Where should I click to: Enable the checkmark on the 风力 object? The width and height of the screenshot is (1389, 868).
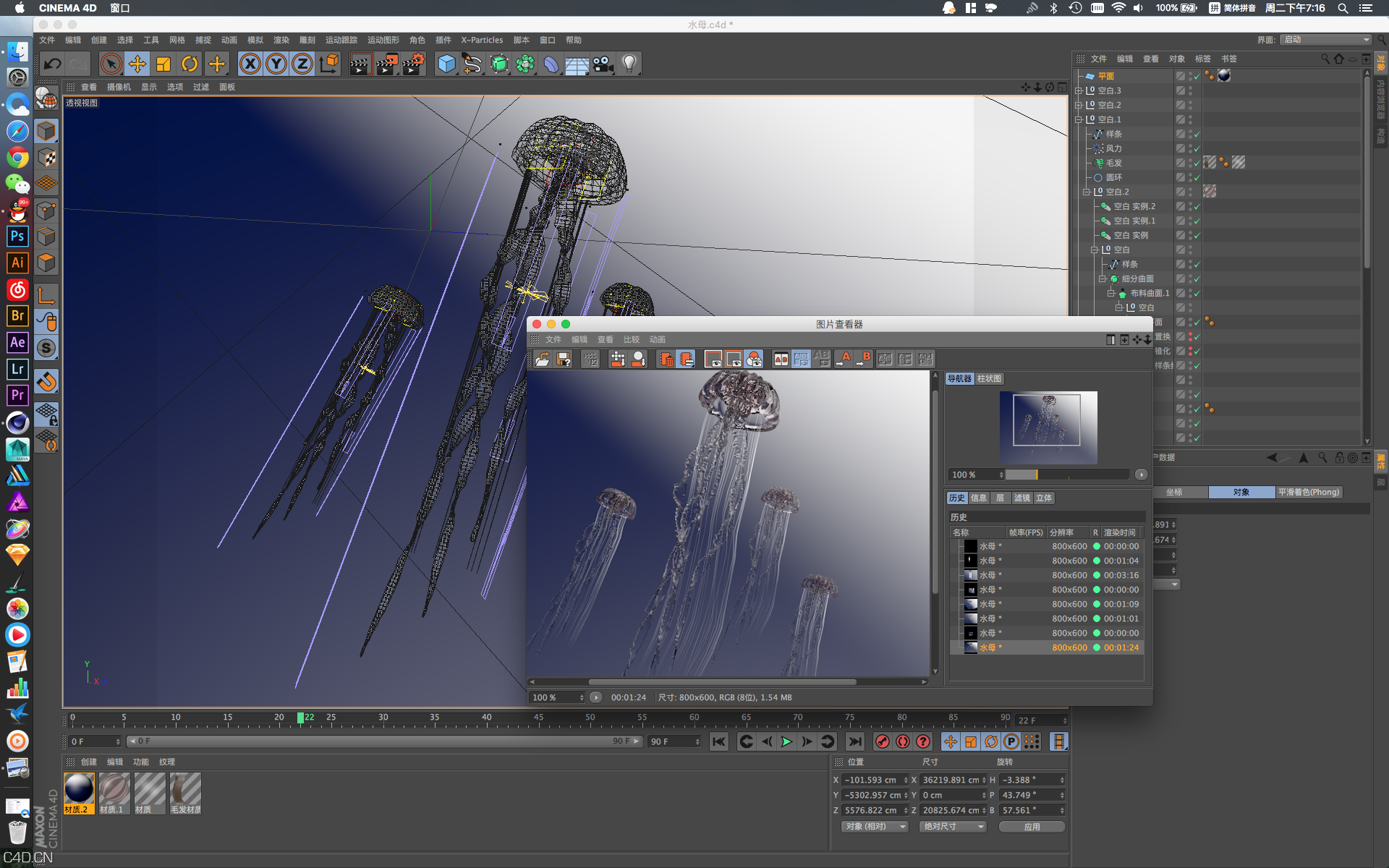[1197, 148]
